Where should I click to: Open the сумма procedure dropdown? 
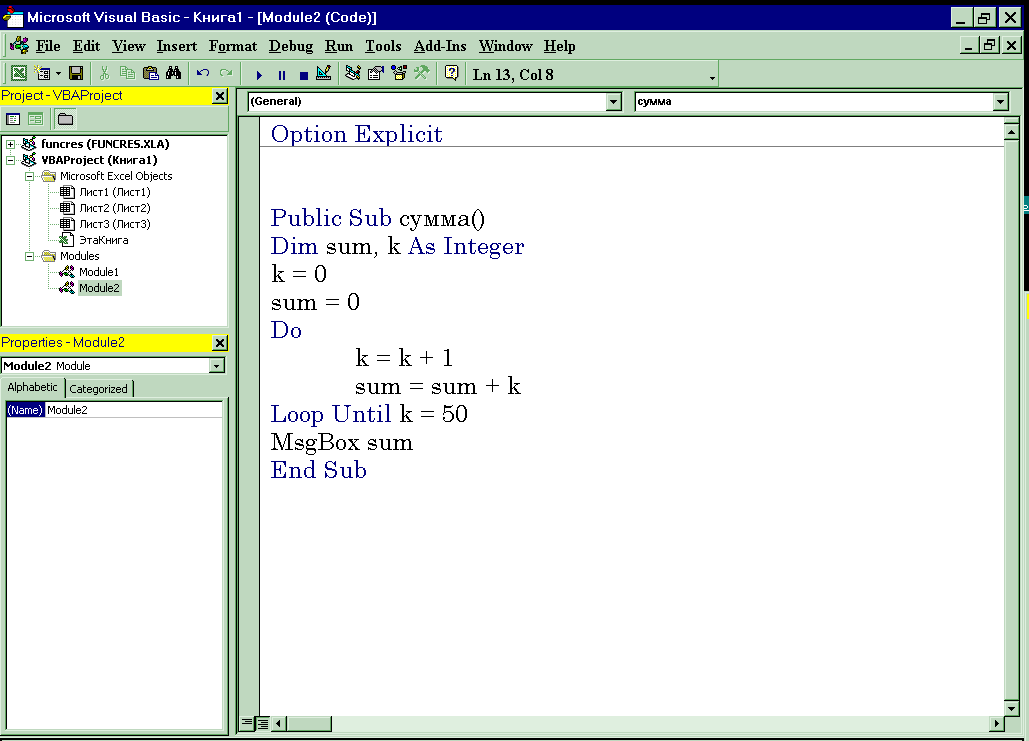click(x=1000, y=102)
